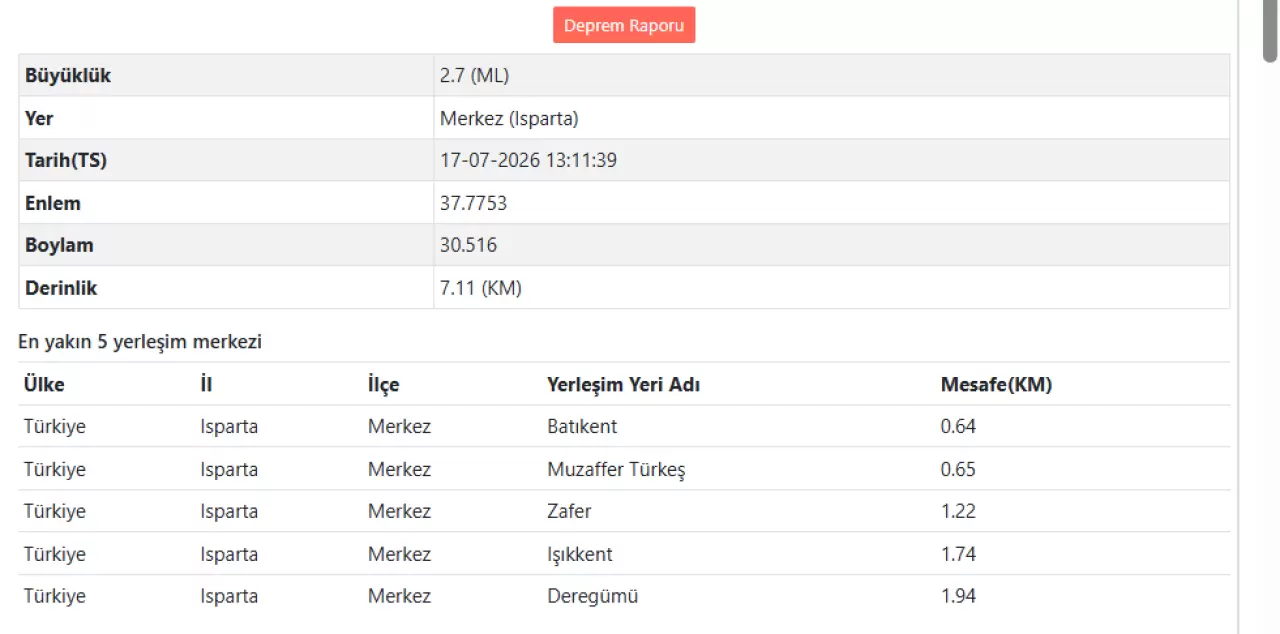Click the 1.94 distance value
The image size is (1280, 634).
tap(958, 596)
